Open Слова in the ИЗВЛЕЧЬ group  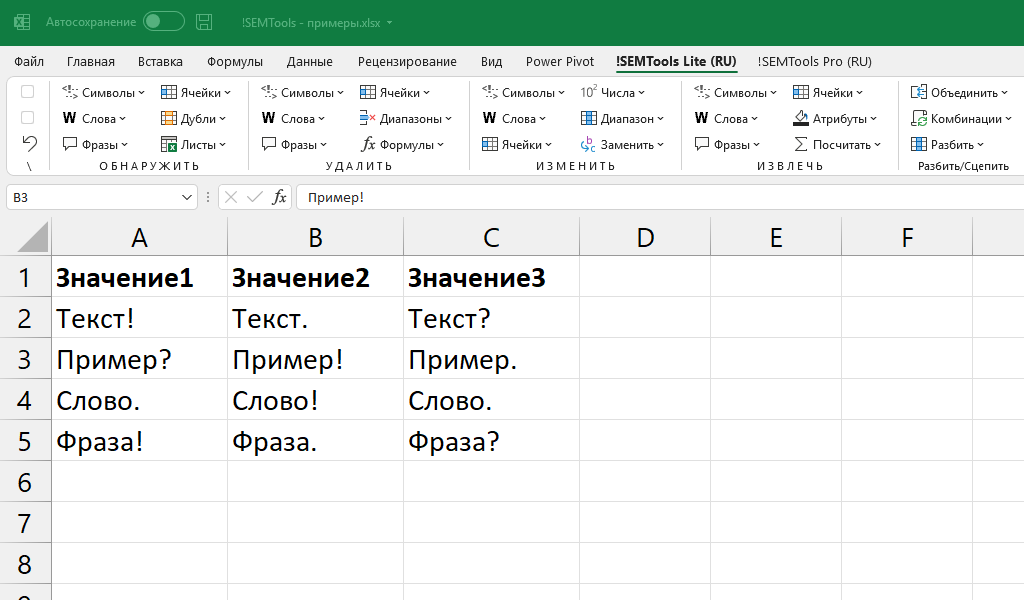coord(726,119)
